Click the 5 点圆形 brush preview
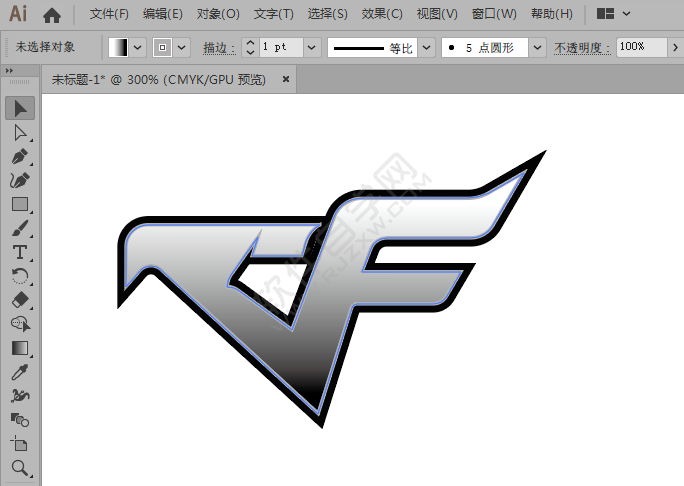The height and width of the screenshot is (486, 684). click(485, 48)
